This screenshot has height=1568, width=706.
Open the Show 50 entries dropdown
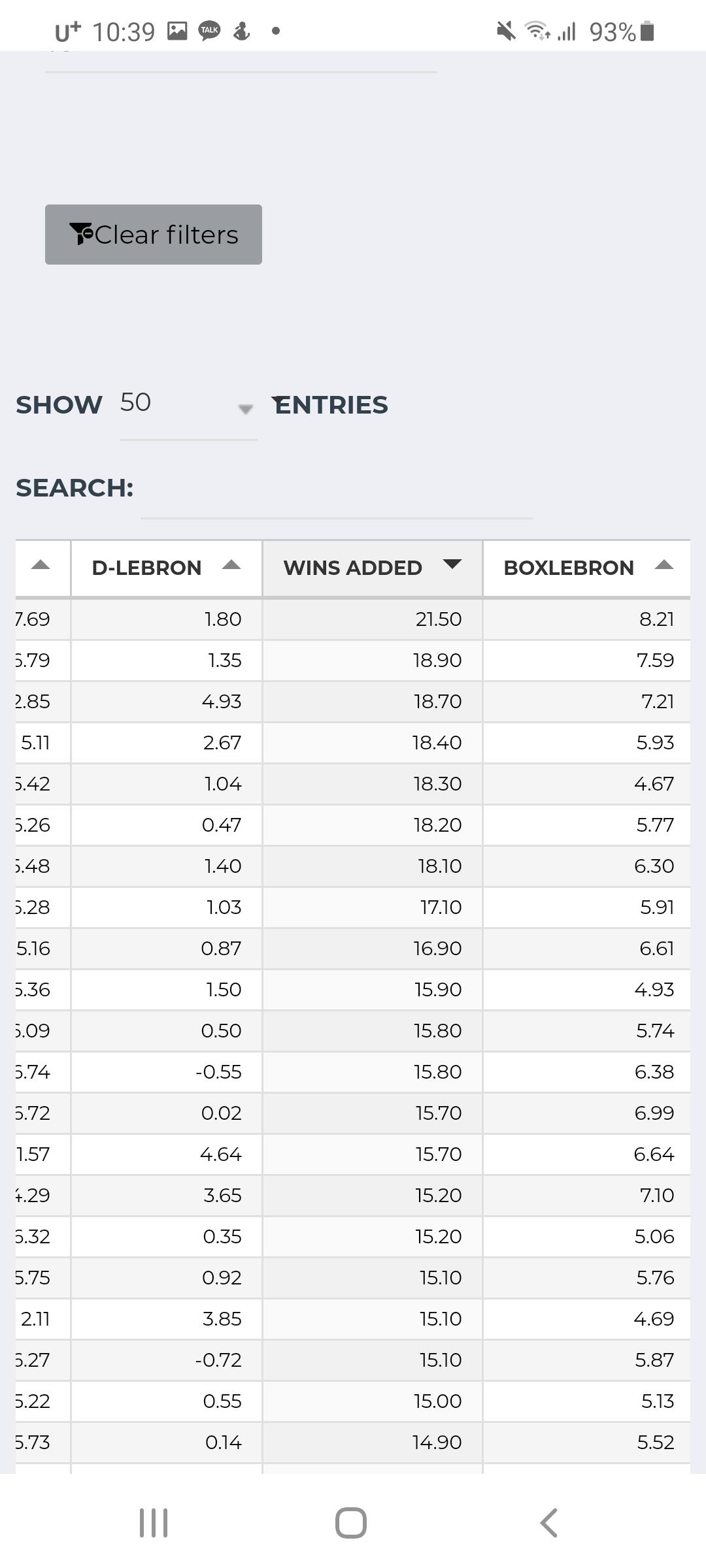coord(187,404)
